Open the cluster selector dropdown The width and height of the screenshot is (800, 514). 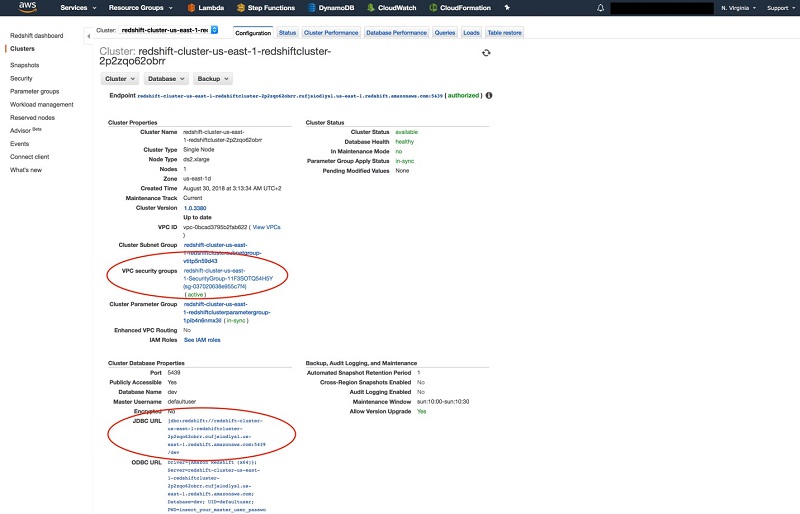(x=168, y=30)
